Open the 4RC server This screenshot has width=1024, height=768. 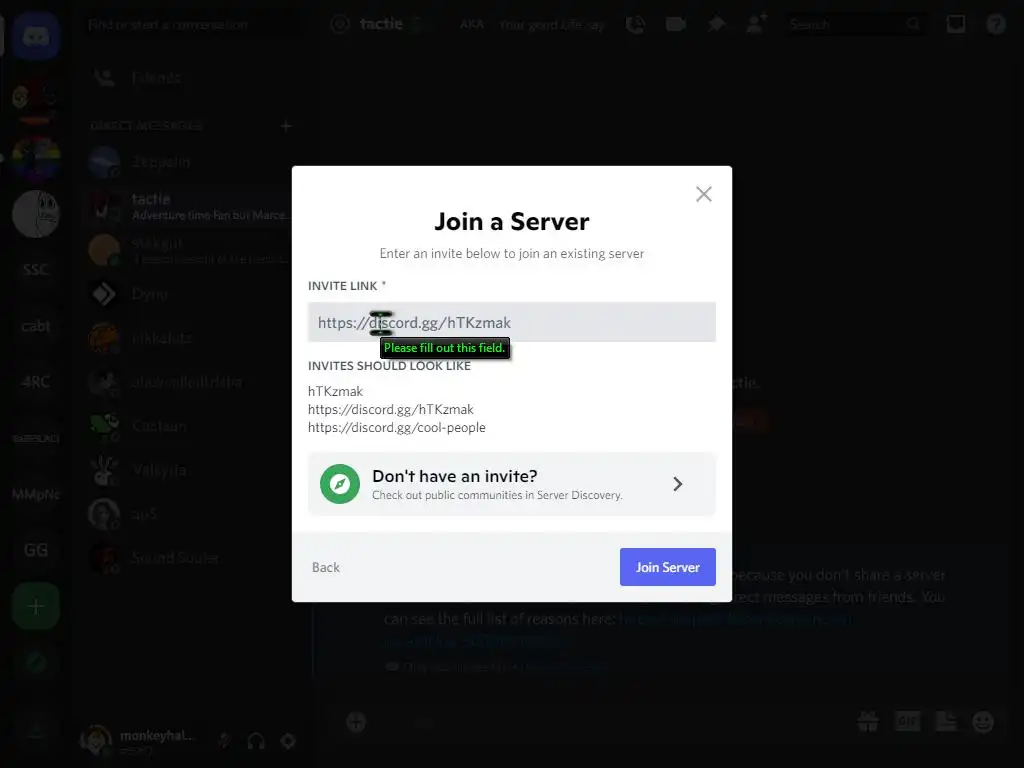(36, 381)
